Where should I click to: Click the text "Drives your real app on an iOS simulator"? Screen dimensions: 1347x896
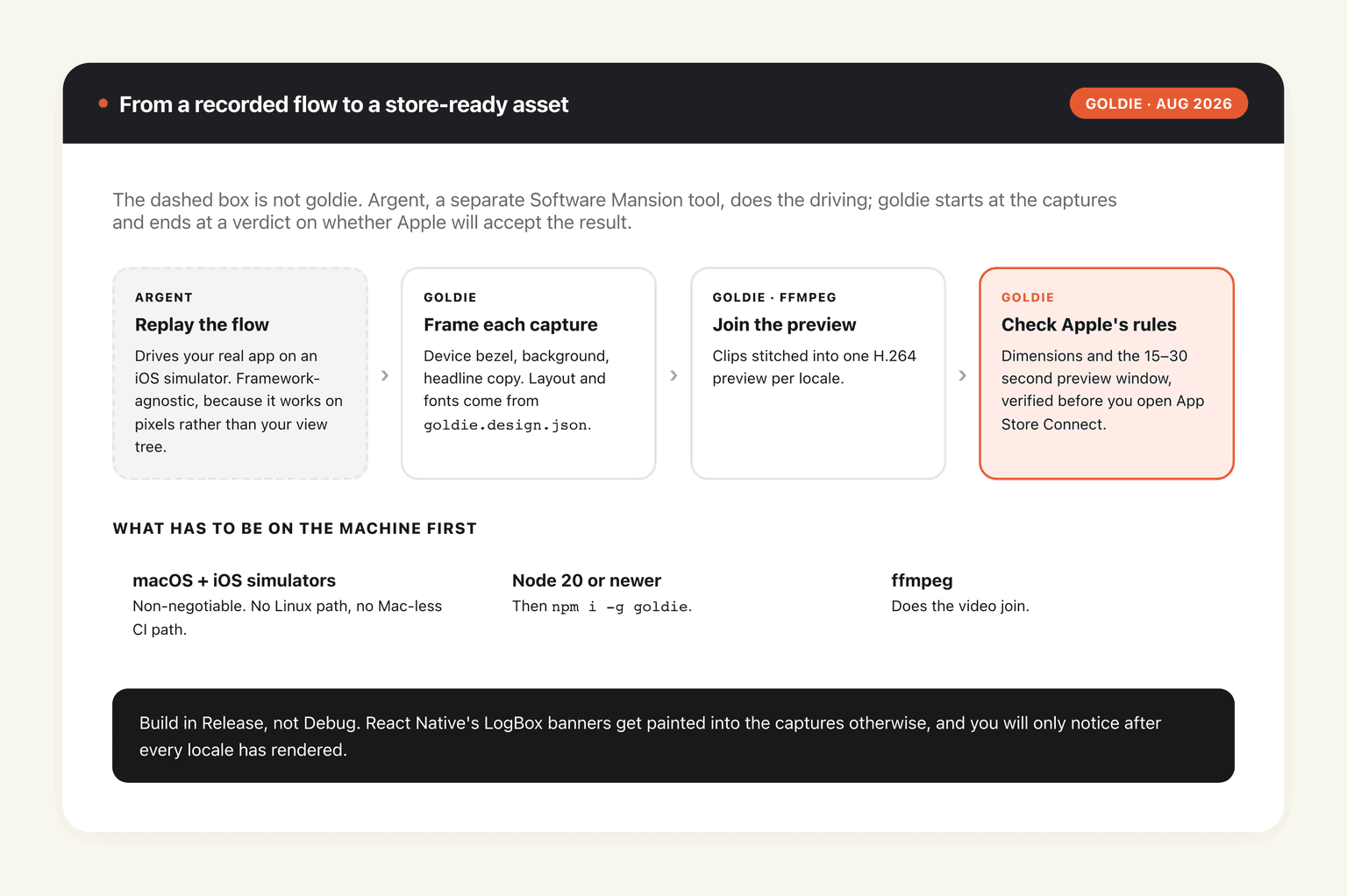click(x=239, y=401)
